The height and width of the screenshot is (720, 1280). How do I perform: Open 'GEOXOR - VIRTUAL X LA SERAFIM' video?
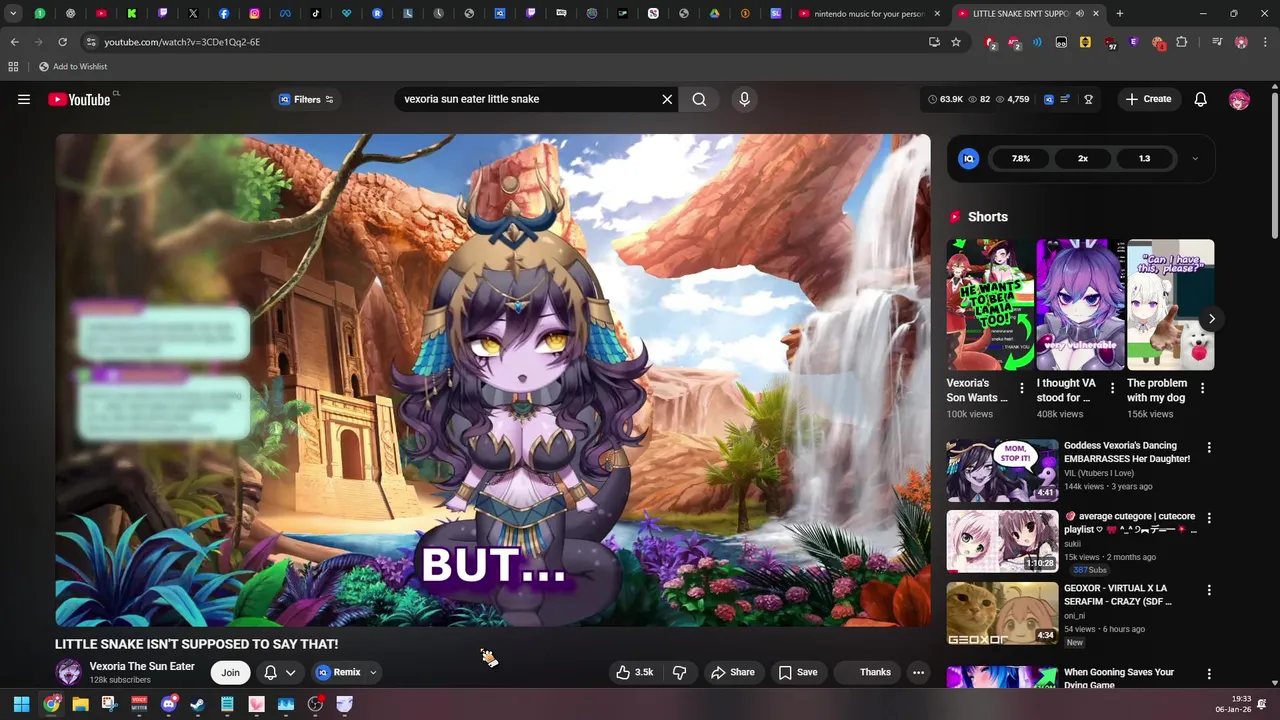coord(1117,595)
